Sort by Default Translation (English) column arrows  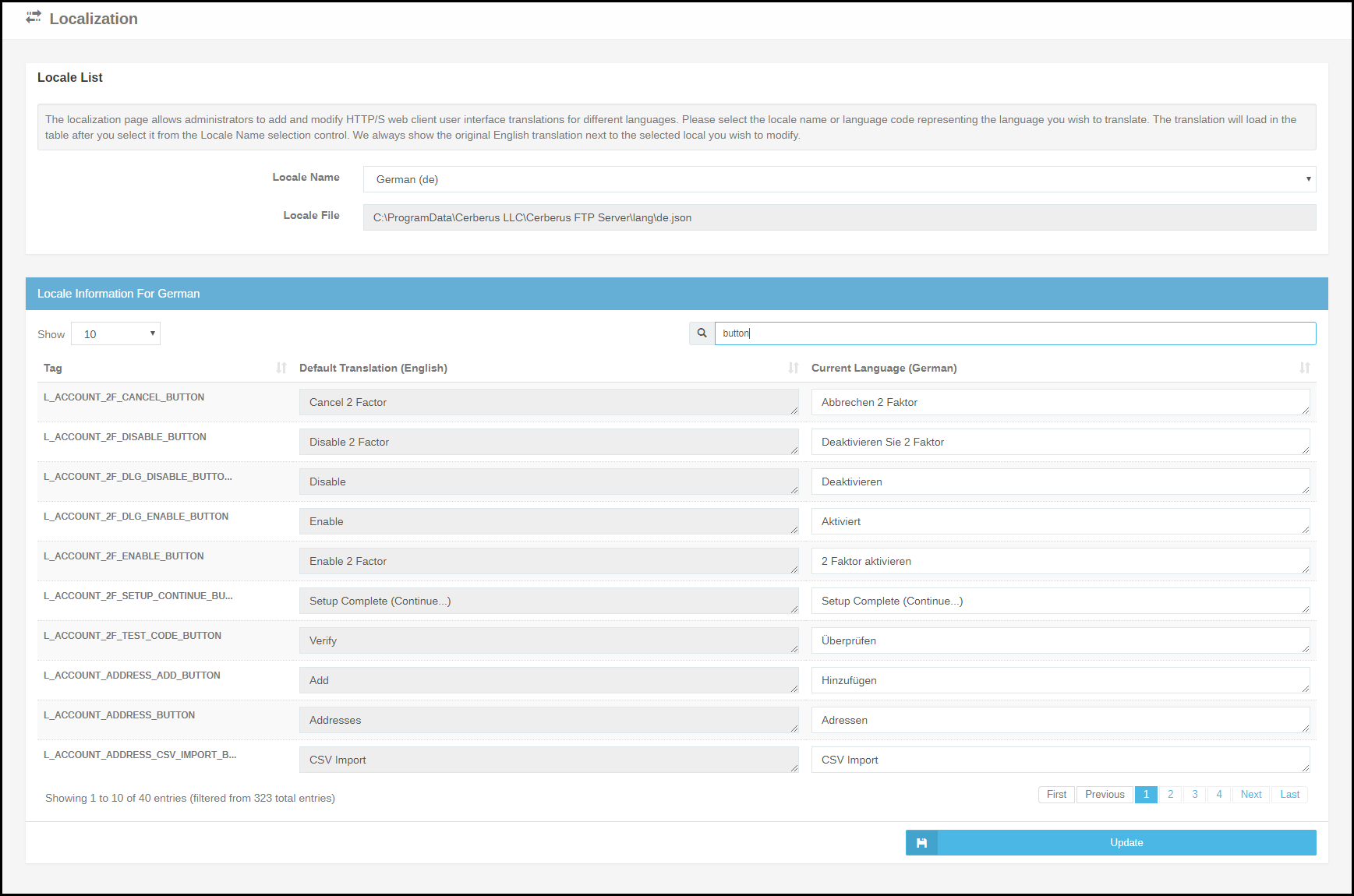[794, 368]
